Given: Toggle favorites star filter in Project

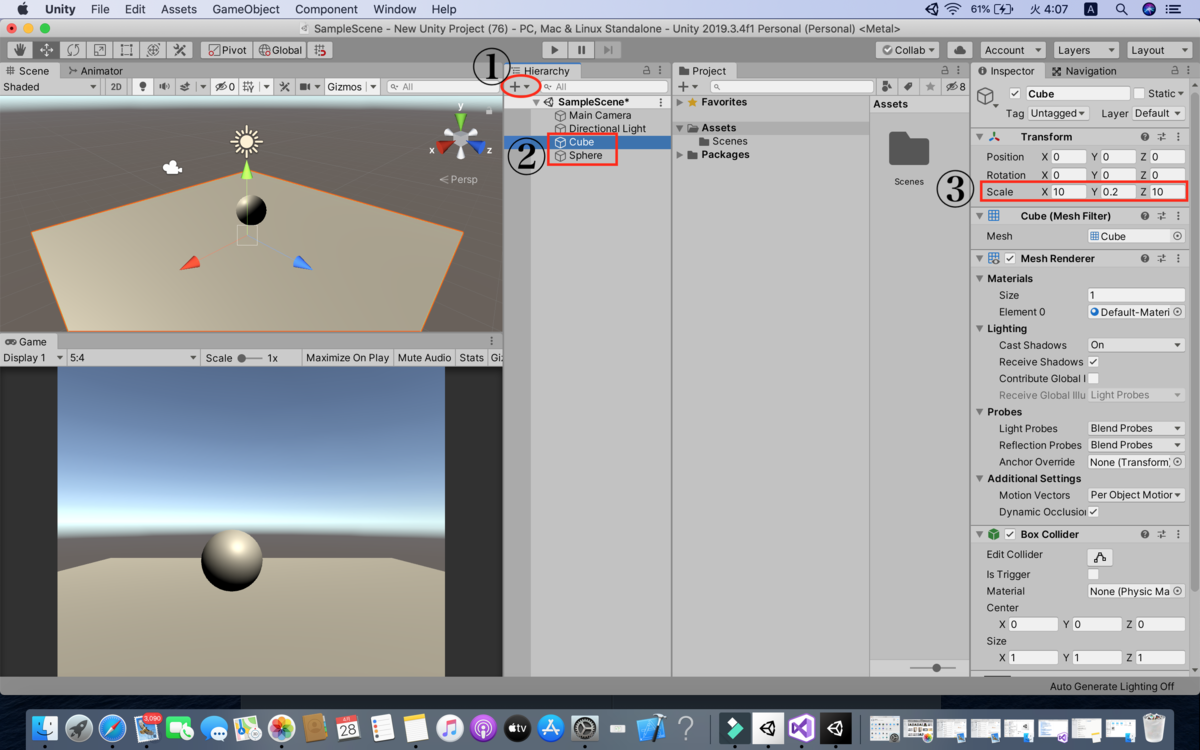Looking at the screenshot, I should point(930,87).
